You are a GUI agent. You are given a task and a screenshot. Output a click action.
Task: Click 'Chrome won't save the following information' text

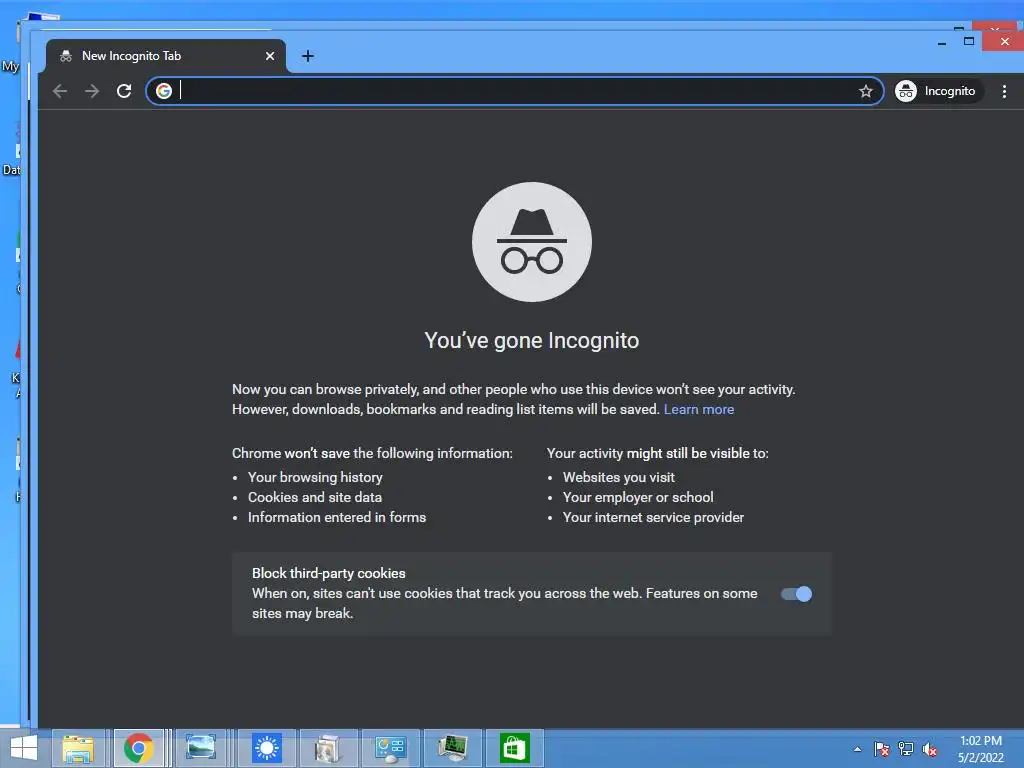(x=372, y=453)
